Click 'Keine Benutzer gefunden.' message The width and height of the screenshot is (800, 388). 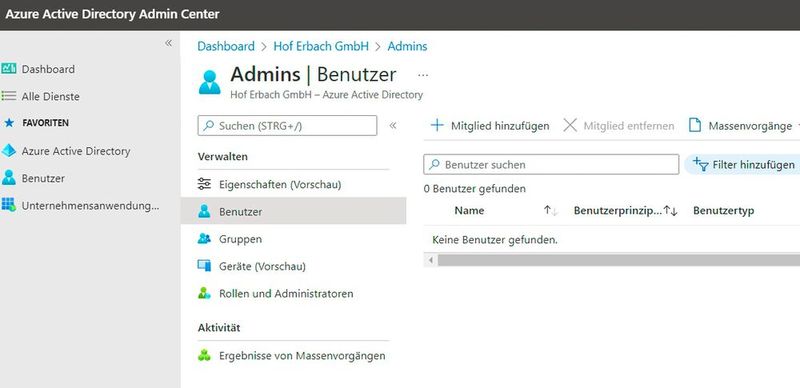495,239
